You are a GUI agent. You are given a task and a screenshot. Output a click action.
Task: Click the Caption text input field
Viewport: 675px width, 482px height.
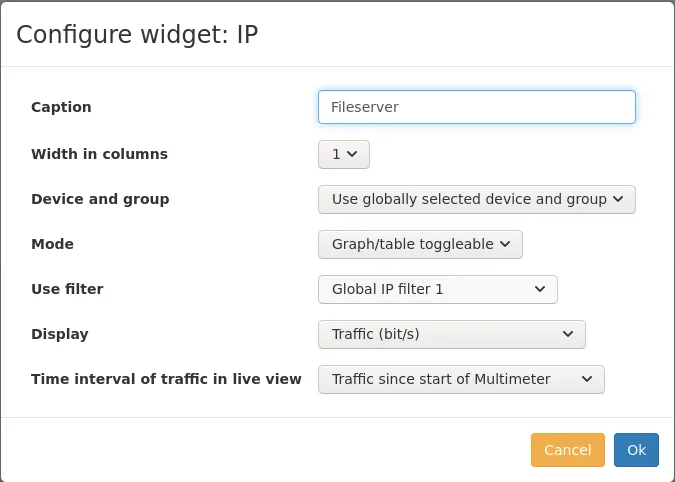pos(476,107)
